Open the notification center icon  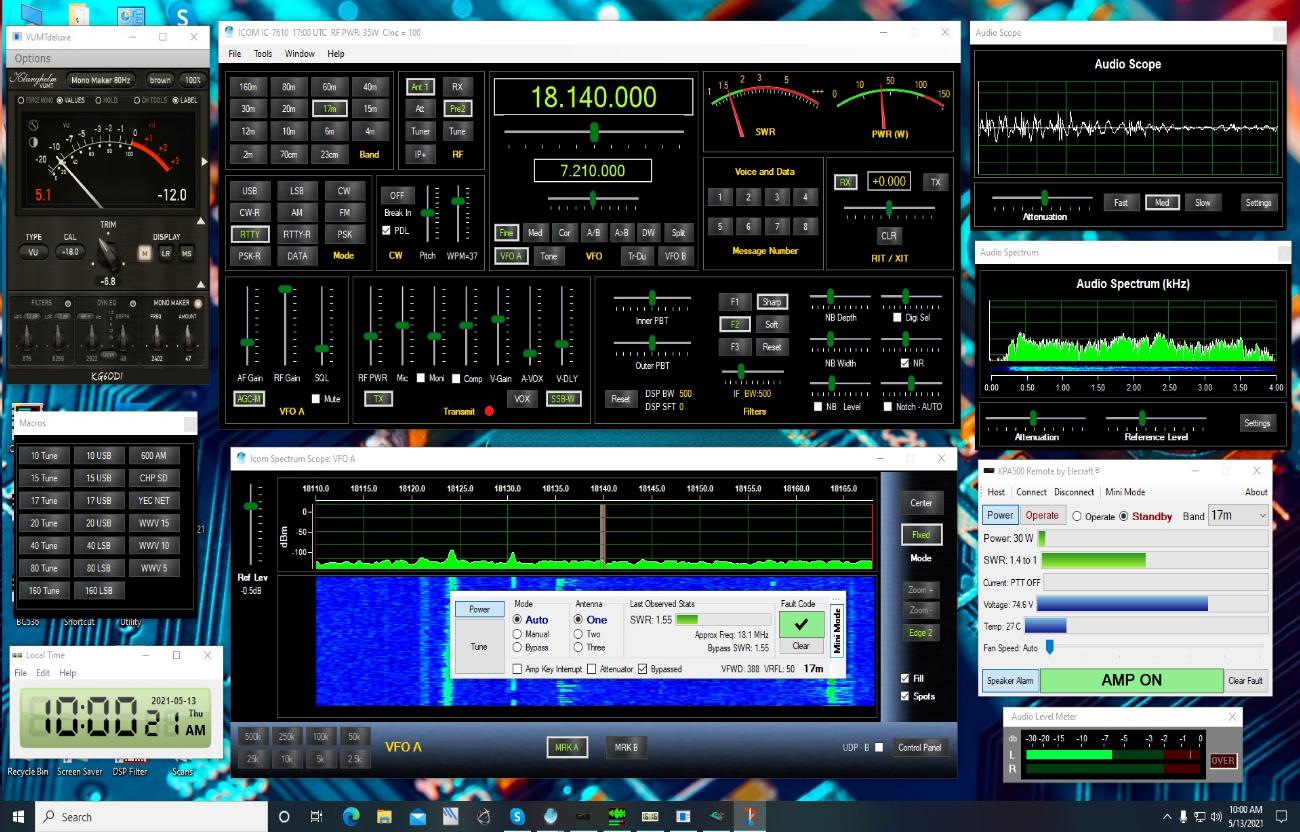click(1283, 817)
